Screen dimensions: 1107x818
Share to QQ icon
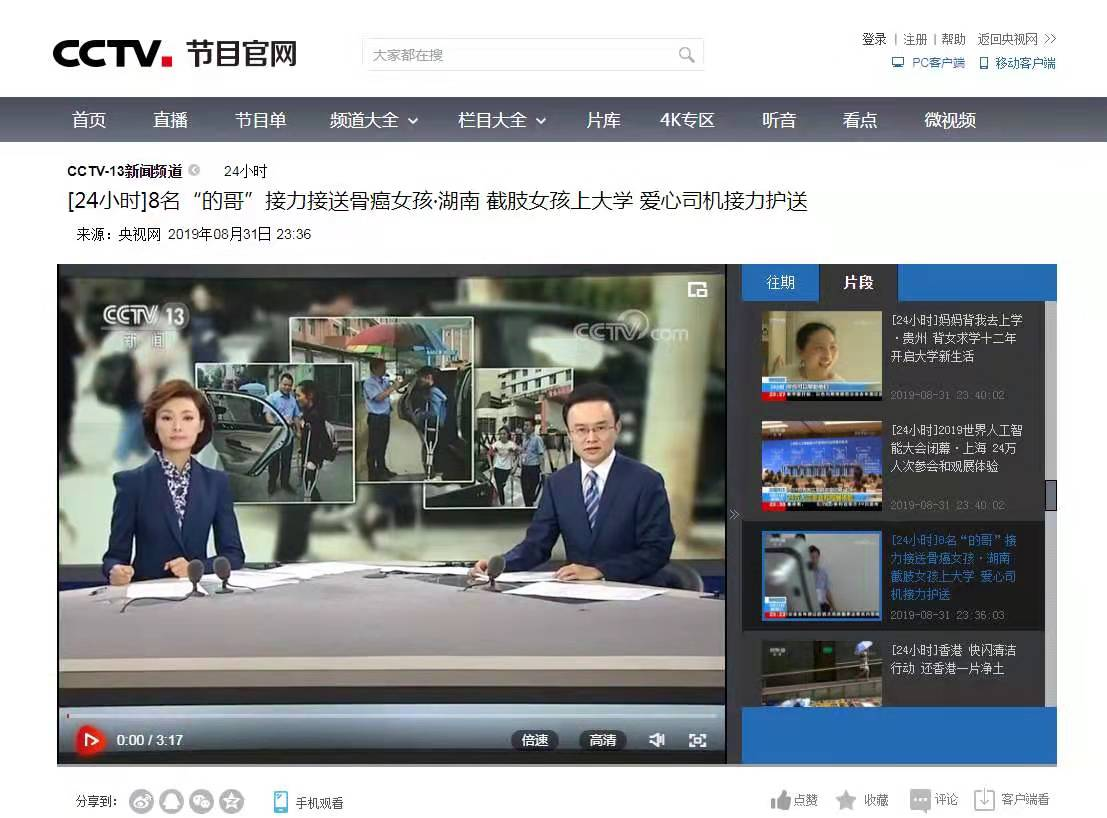click(172, 801)
